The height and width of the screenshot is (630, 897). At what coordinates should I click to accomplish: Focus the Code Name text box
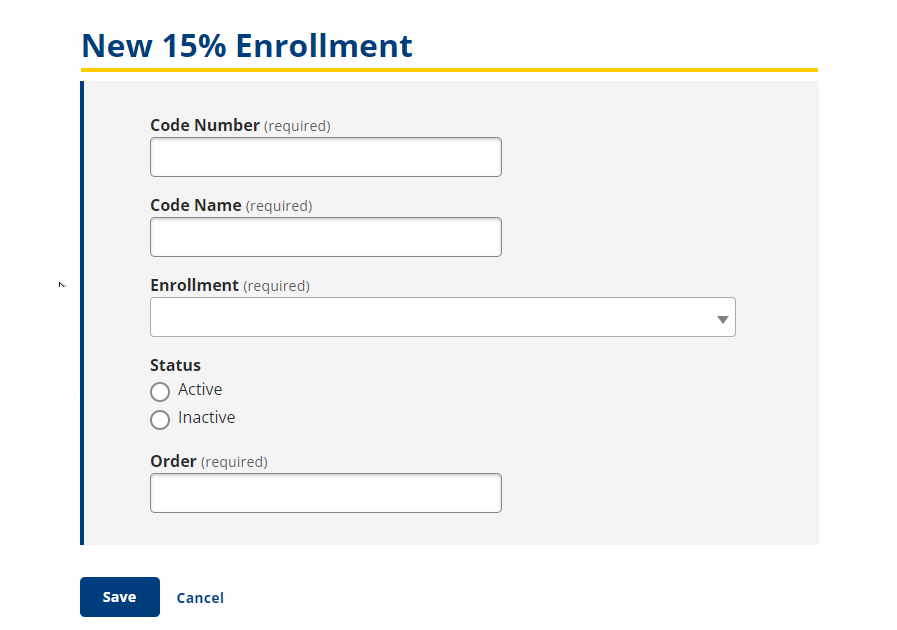(325, 237)
